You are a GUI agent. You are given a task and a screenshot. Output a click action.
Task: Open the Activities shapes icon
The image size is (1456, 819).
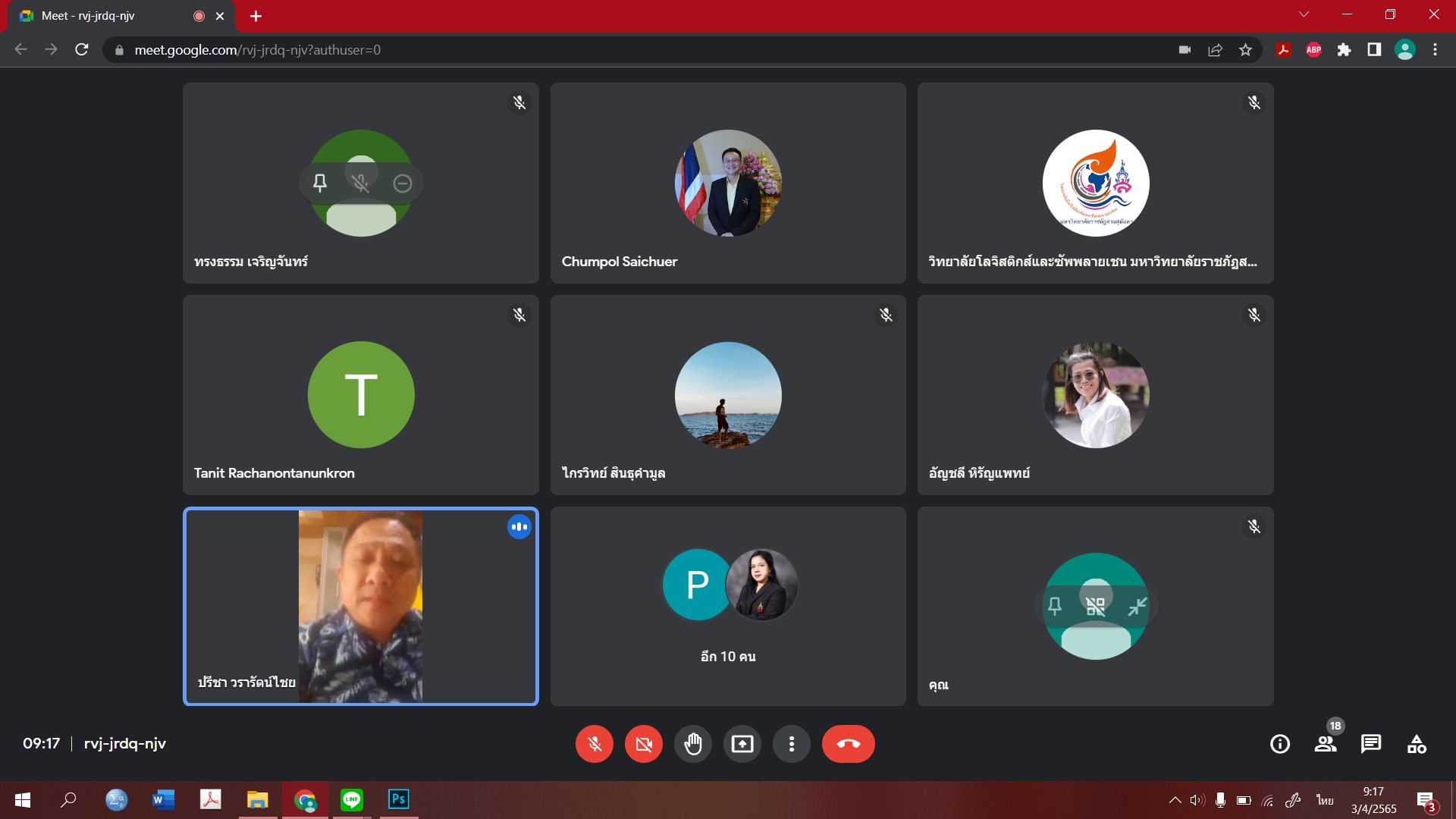(1417, 744)
